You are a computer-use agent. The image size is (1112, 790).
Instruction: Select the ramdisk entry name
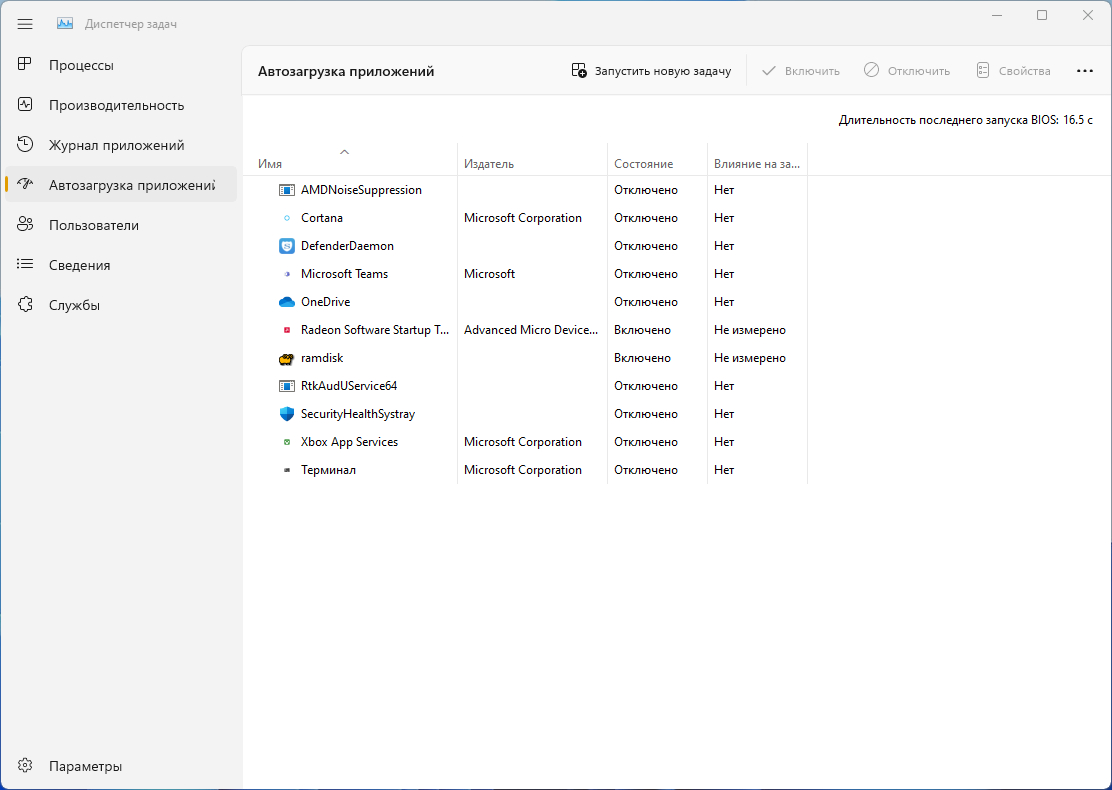pos(322,358)
